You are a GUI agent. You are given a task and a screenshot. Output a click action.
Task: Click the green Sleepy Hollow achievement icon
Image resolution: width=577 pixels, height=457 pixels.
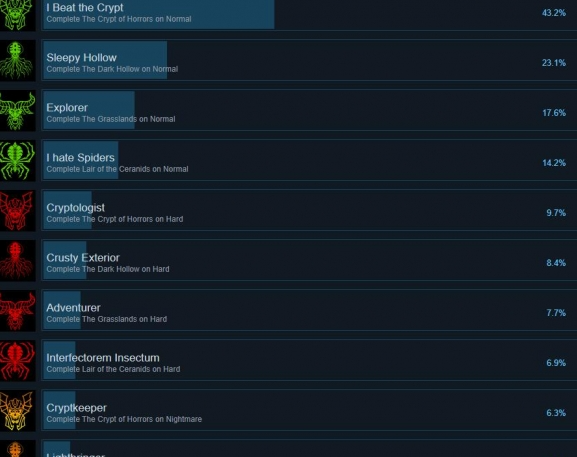(17, 60)
